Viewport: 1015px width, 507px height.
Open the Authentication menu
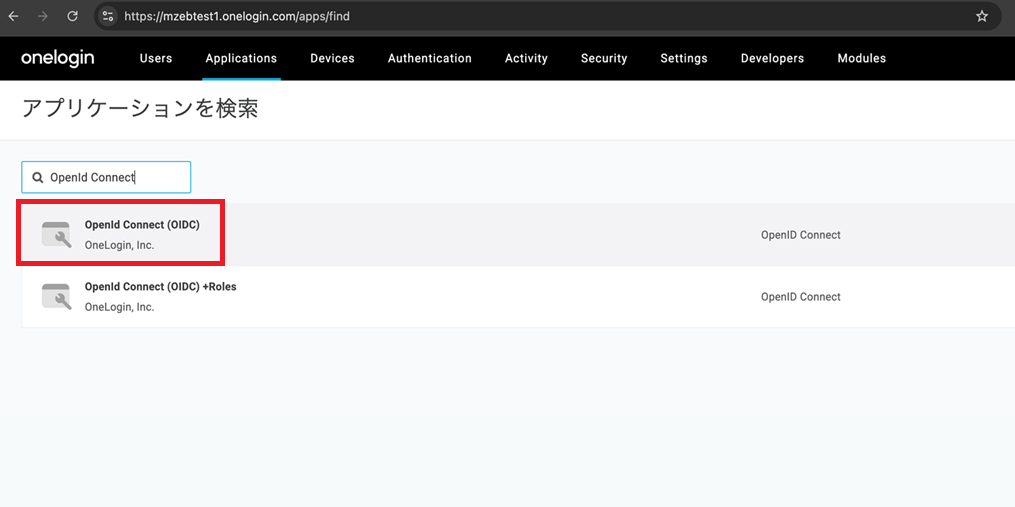click(x=430, y=59)
